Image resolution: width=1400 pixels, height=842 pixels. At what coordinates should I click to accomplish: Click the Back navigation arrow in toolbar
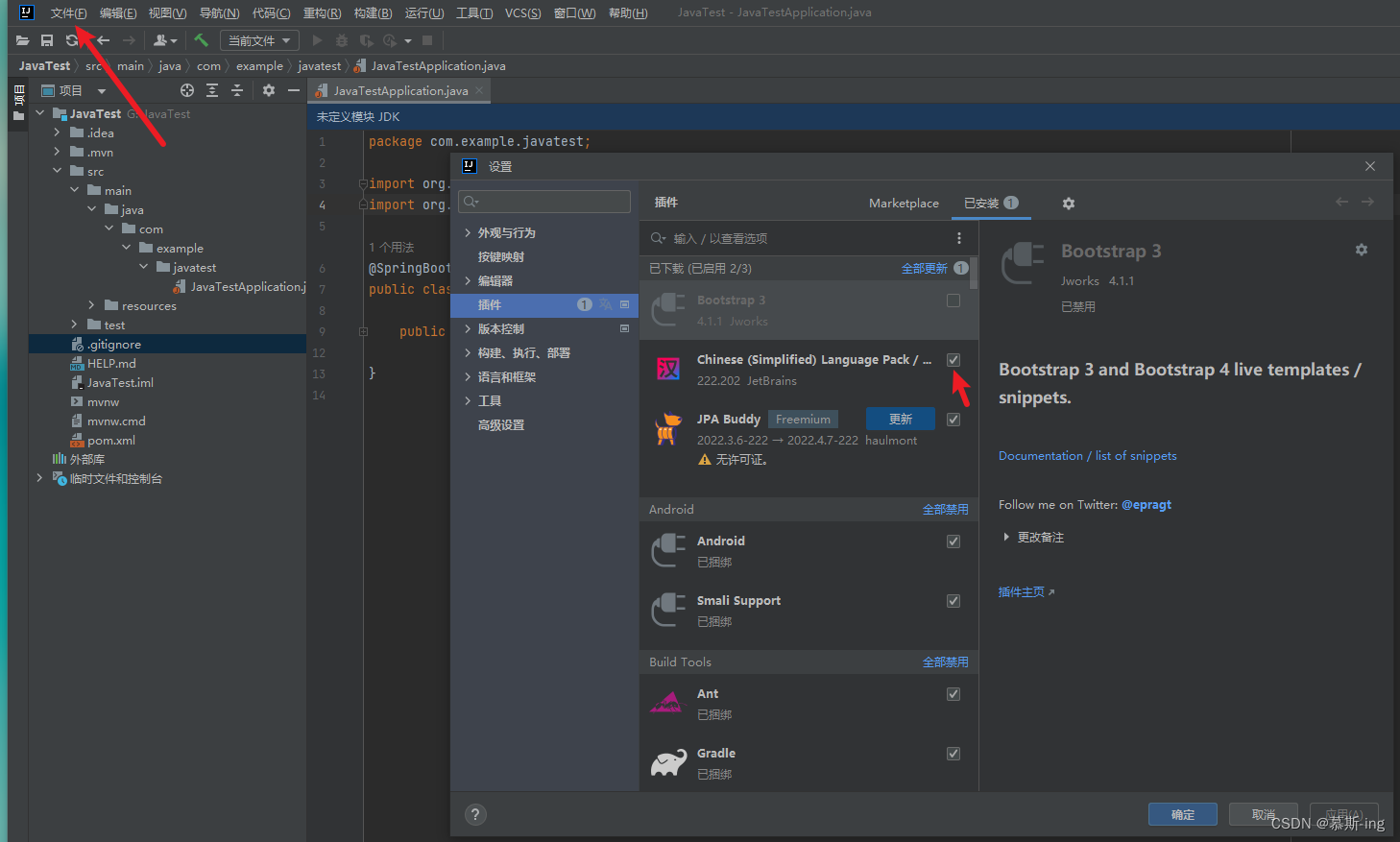tap(103, 40)
